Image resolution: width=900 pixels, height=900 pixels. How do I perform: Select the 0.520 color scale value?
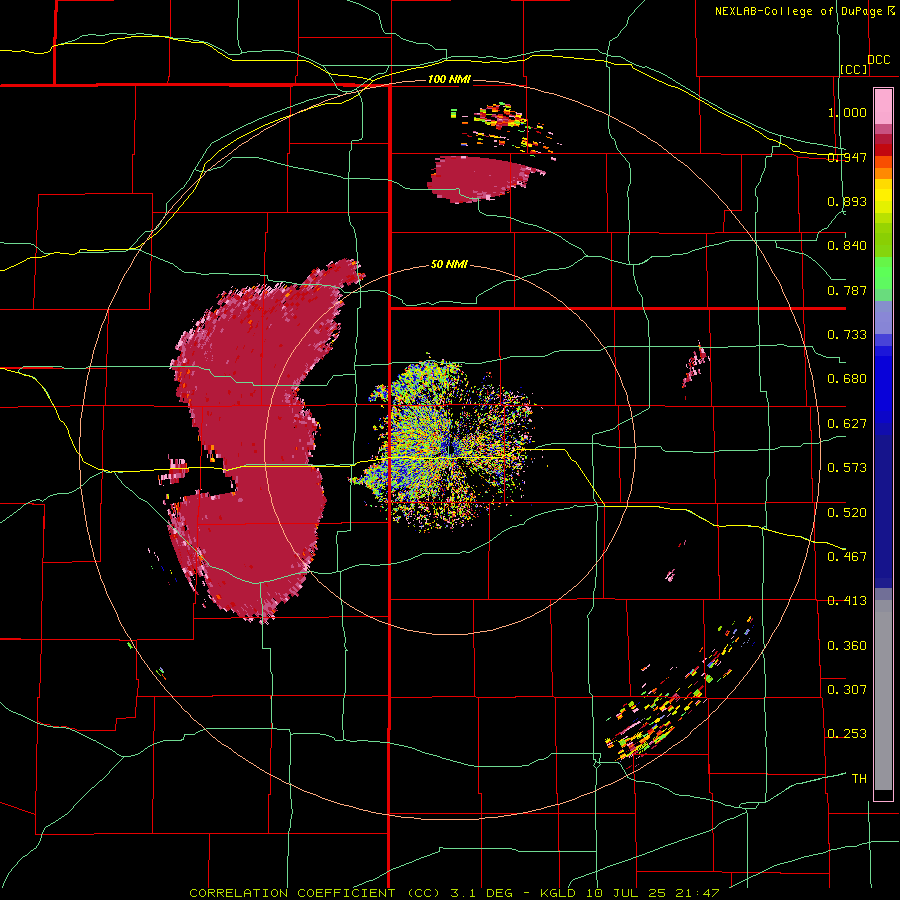pyautogui.click(x=847, y=513)
